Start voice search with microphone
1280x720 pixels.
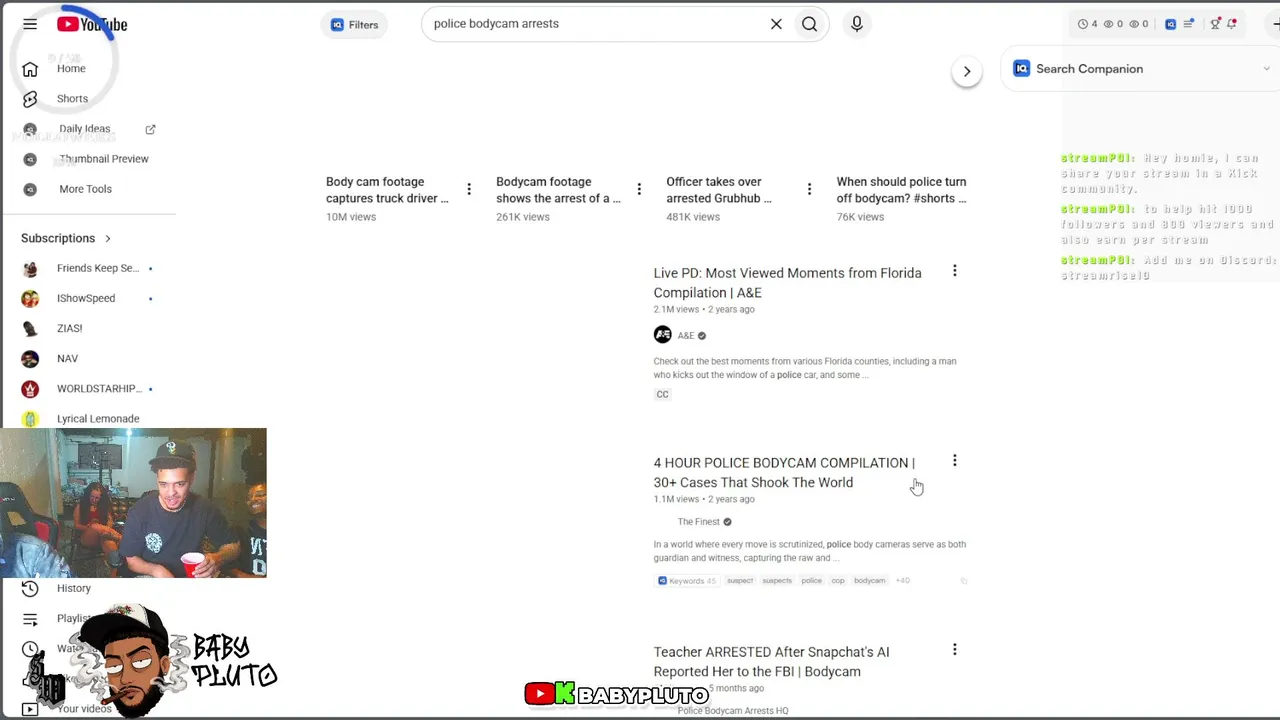coord(857,24)
